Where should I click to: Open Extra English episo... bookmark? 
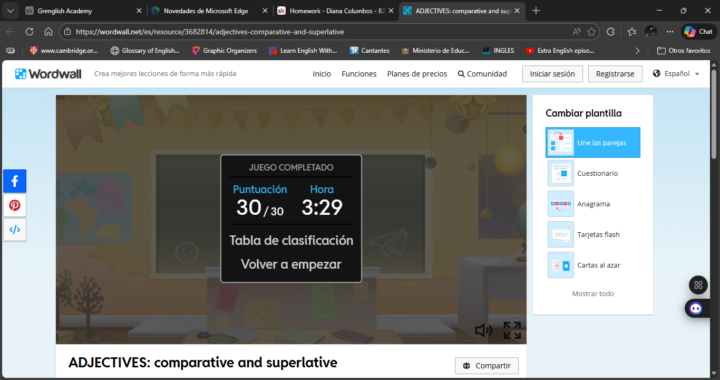[560, 50]
